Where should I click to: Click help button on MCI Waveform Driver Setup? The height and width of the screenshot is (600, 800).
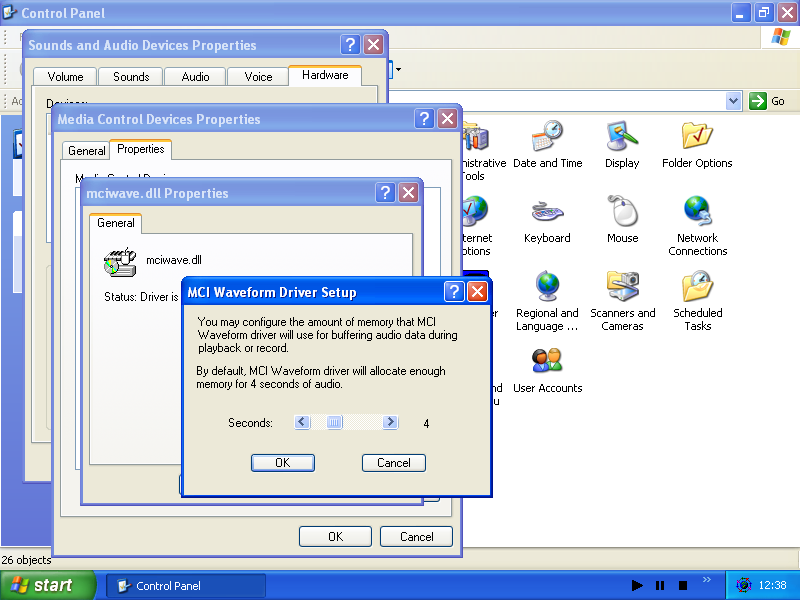tap(453, 292)
